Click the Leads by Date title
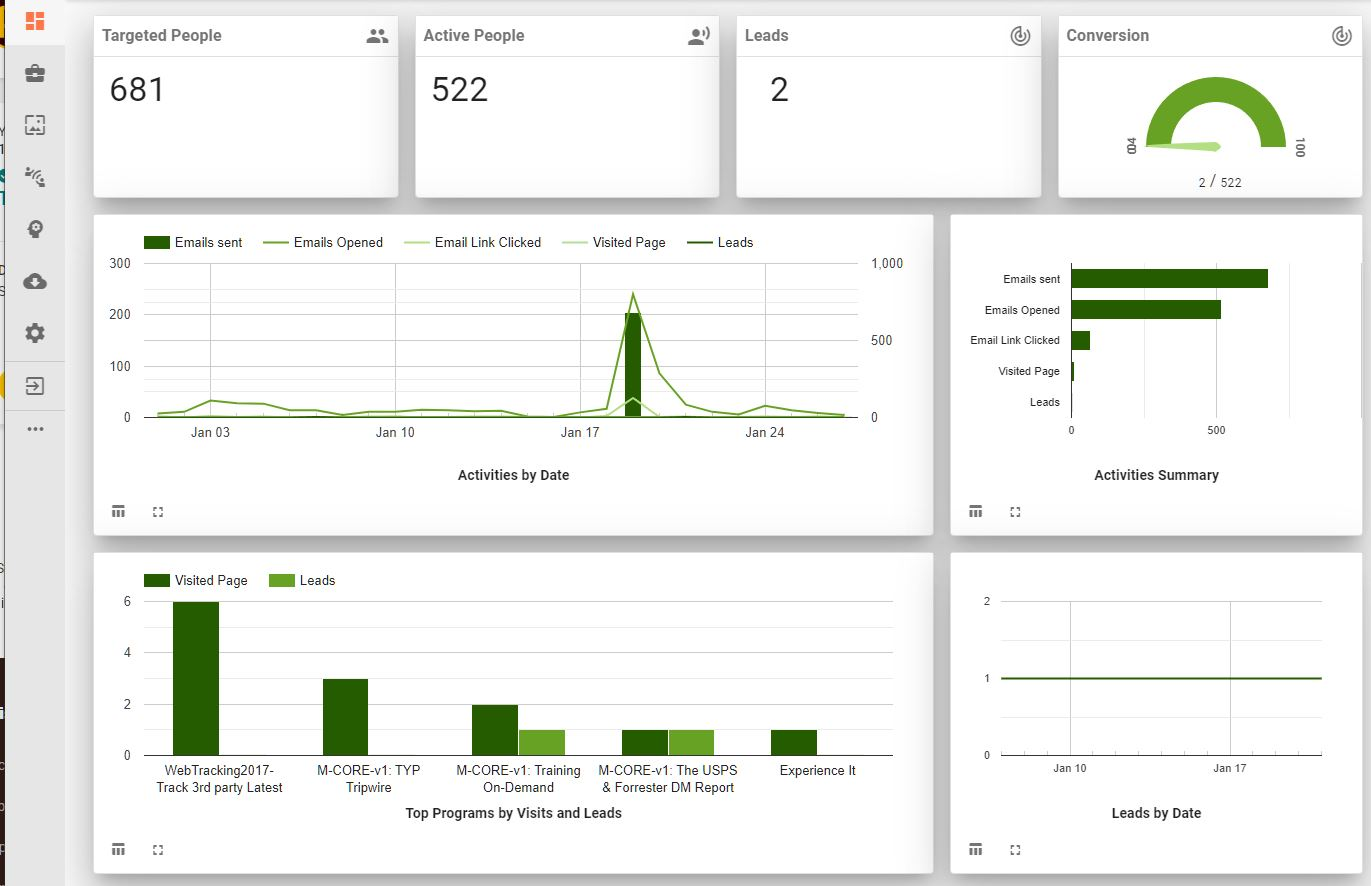1371x886 pixels. click(x=1156, y=813)
